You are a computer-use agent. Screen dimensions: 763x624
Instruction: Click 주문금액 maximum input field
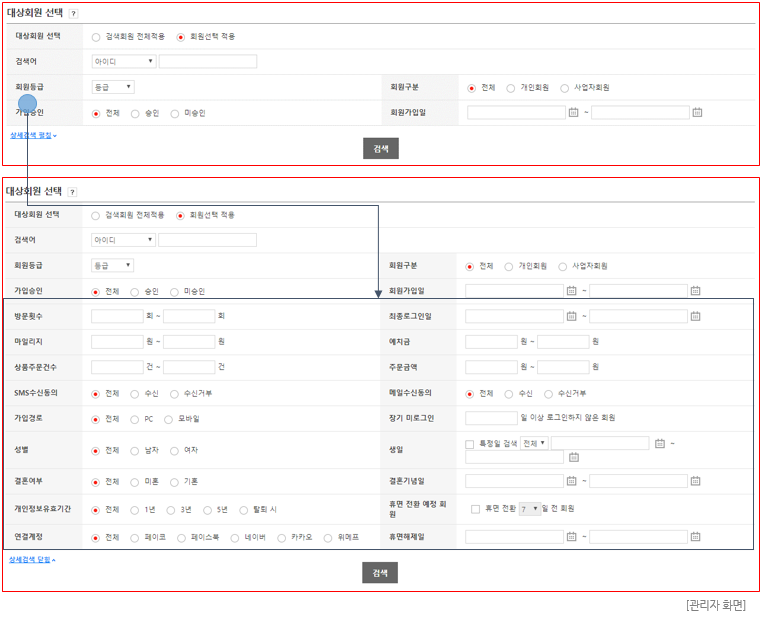tap(563, 367)
